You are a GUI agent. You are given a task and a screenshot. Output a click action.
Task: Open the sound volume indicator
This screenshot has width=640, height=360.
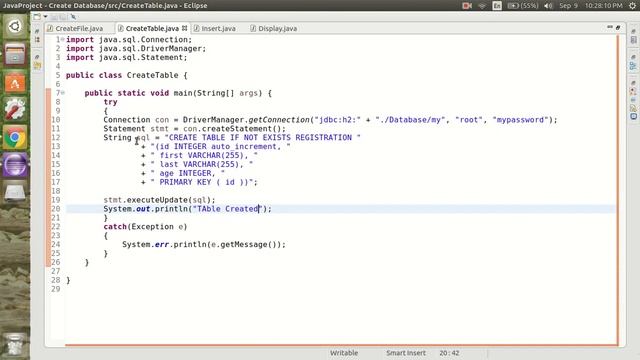click(548, 5)
